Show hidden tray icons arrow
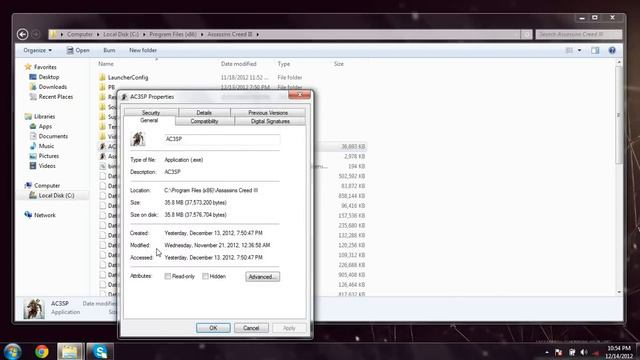640x360 pixels. coord(547,352)
